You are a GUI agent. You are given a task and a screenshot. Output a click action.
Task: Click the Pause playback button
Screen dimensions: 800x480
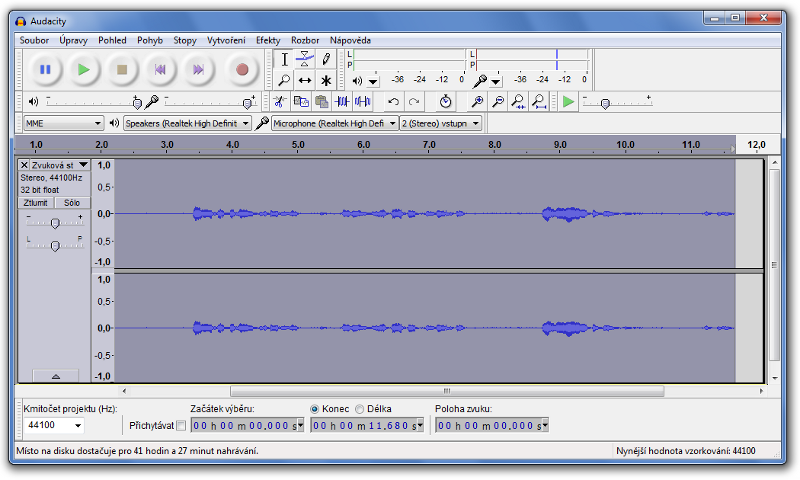45,70
